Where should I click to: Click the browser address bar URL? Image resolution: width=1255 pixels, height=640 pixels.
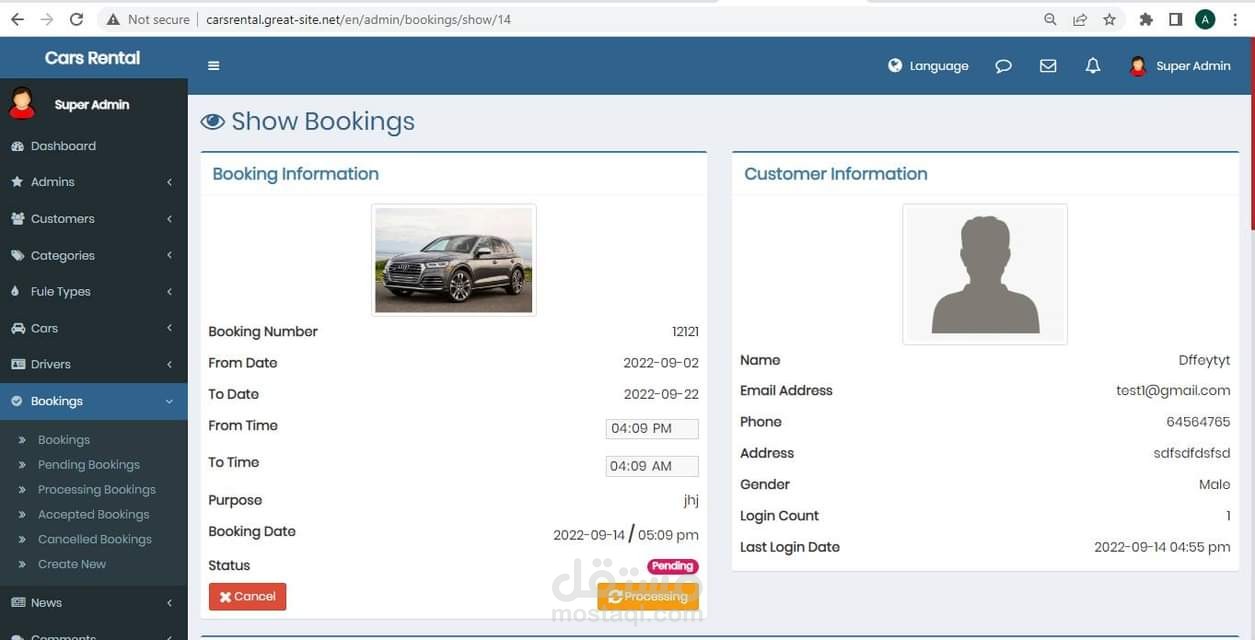[358, 19]
